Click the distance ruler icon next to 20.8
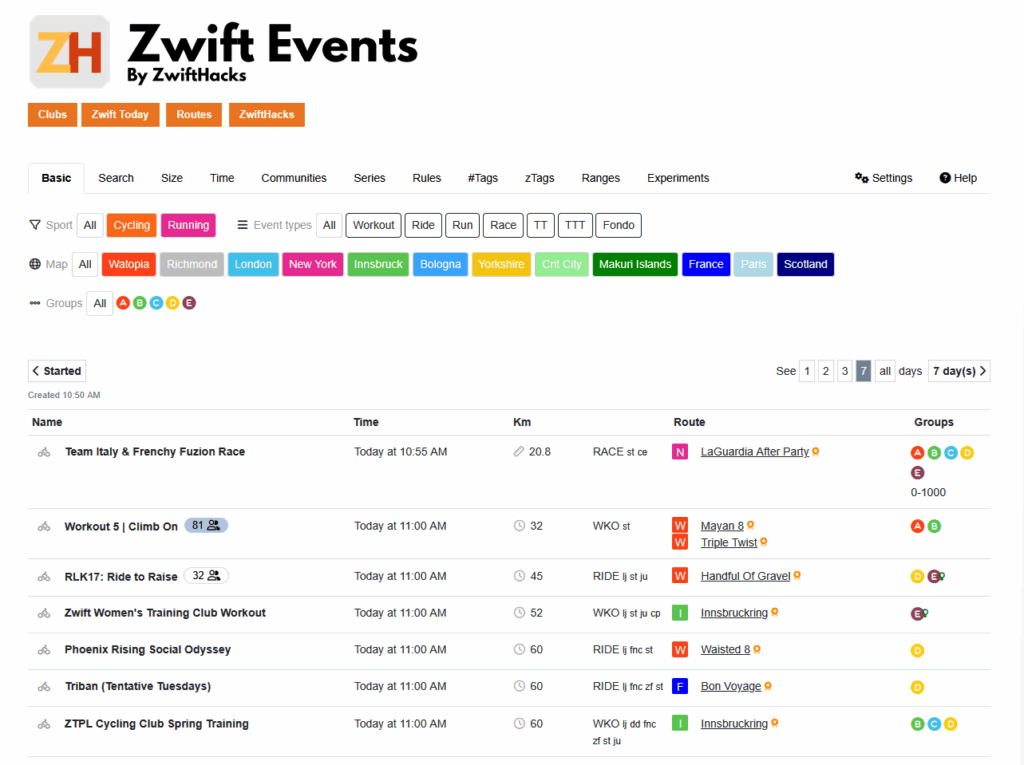This screenshot has width=1024, height=765. (519, 451)
